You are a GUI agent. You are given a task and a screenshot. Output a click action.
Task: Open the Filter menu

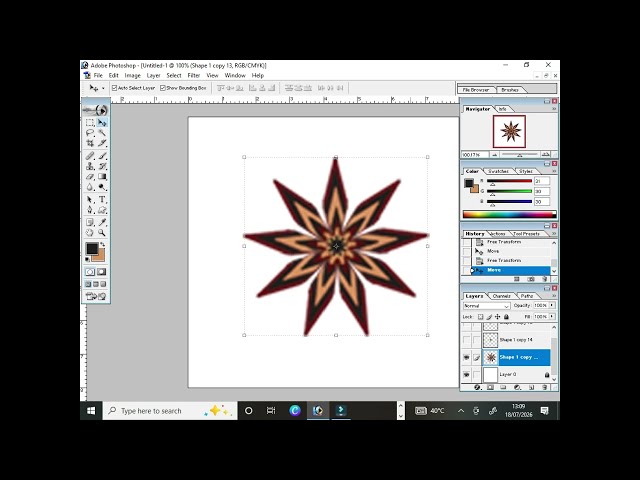[193, 76]
